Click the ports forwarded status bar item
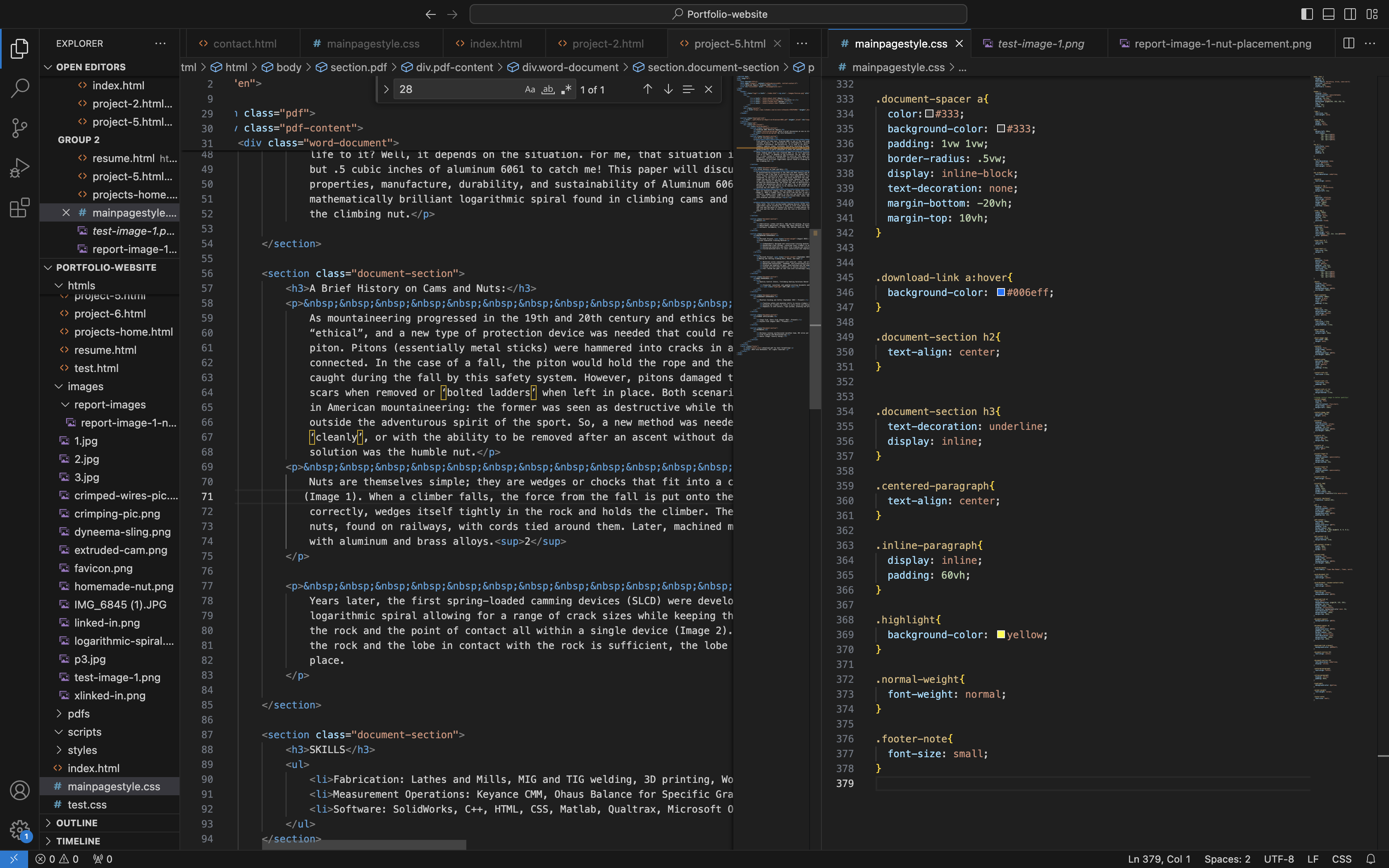Viewport: 1389px width, 868px height. [103, 859]
